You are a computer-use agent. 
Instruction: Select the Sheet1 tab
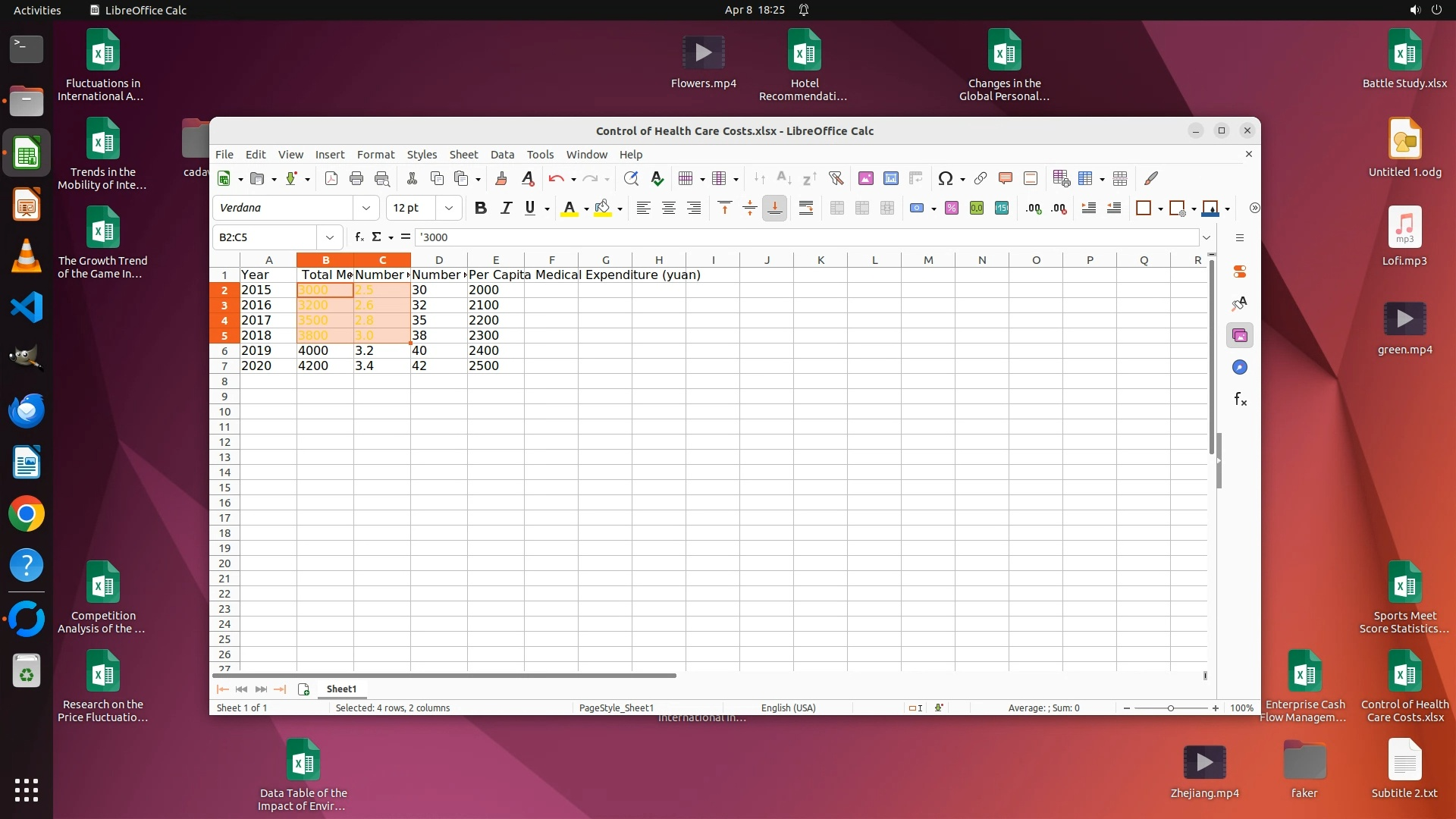tap(341, 689)
